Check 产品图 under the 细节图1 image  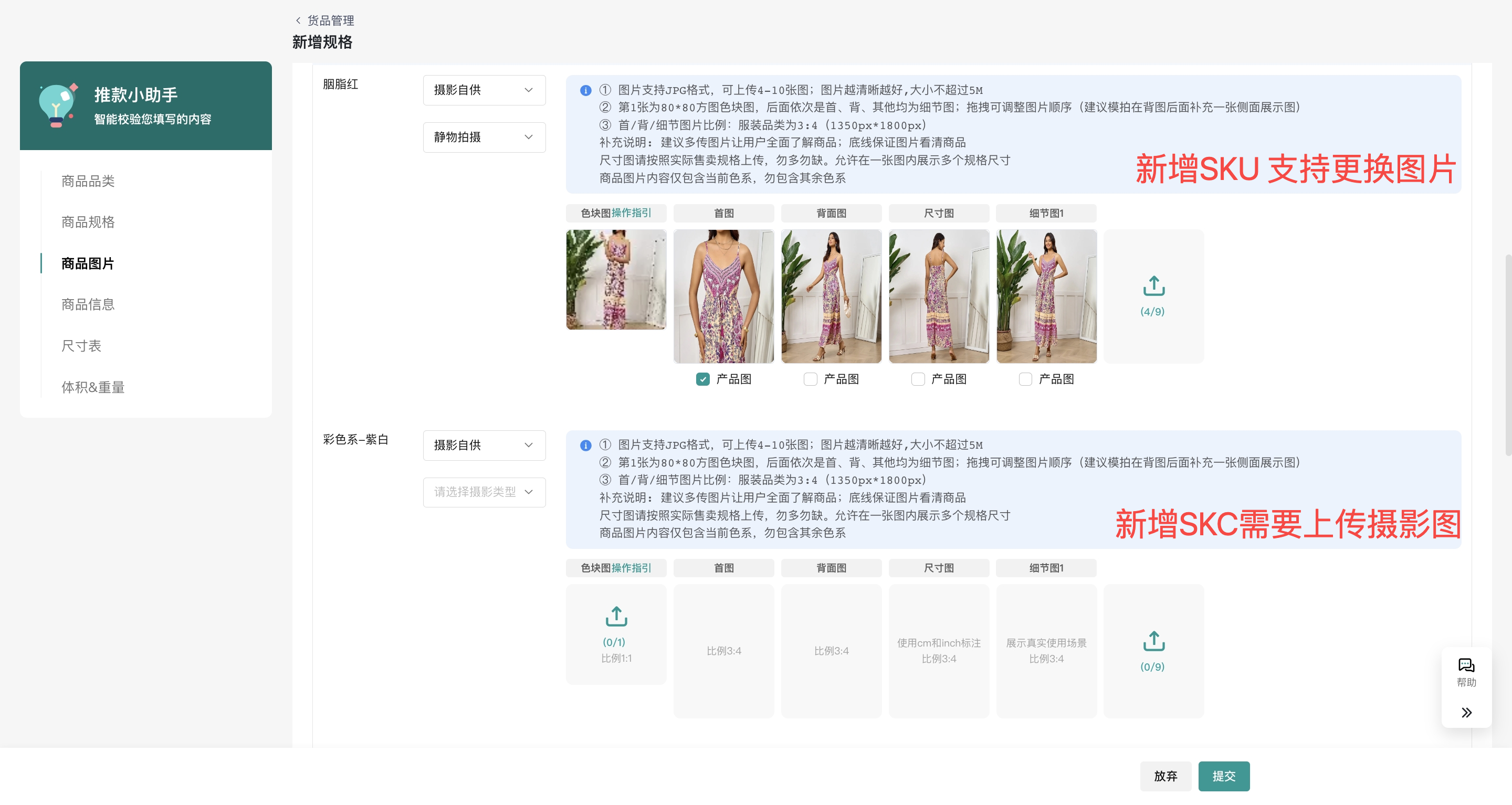tap(1025, 379)
